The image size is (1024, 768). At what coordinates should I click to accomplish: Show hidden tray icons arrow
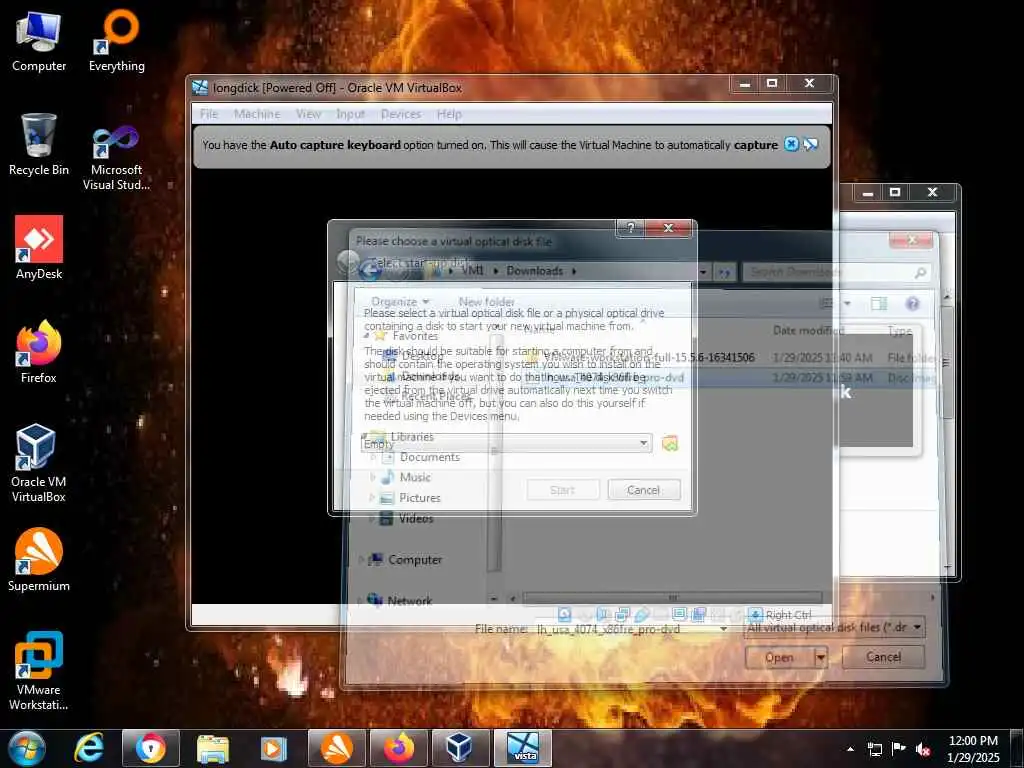[x=850, y=749]
